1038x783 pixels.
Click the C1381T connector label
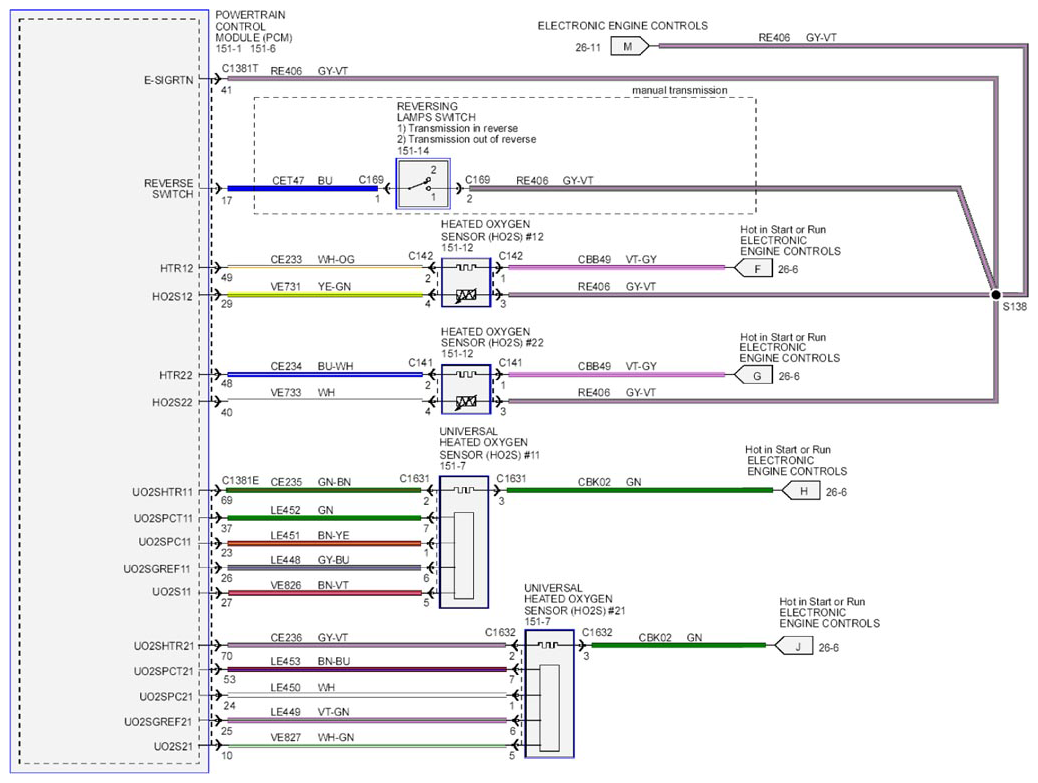[240, 68]
